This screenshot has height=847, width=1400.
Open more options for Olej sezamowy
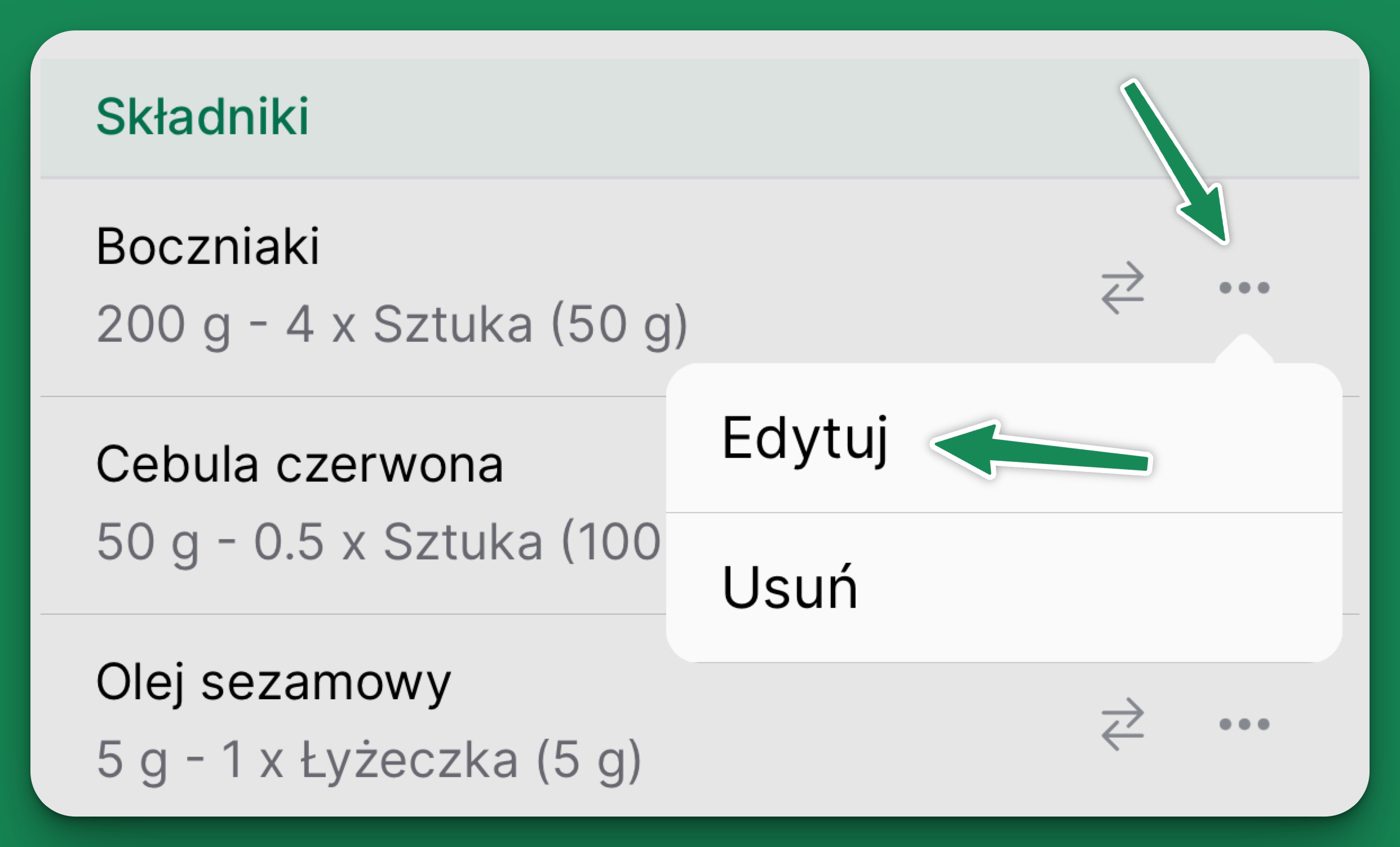(x=1244, y=724)
